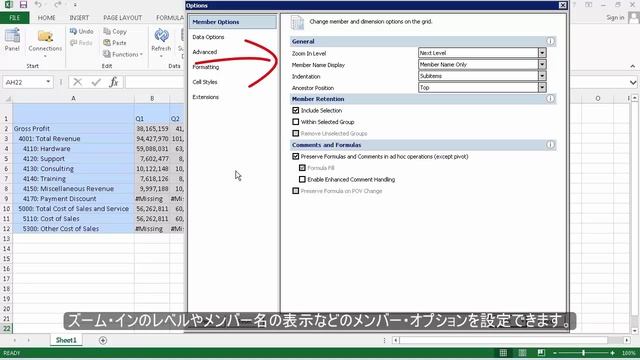Screen dimensions: 640x360
Task: Switch to the PAGE LAYOUT ribbon tab
Action: [122, 18]
